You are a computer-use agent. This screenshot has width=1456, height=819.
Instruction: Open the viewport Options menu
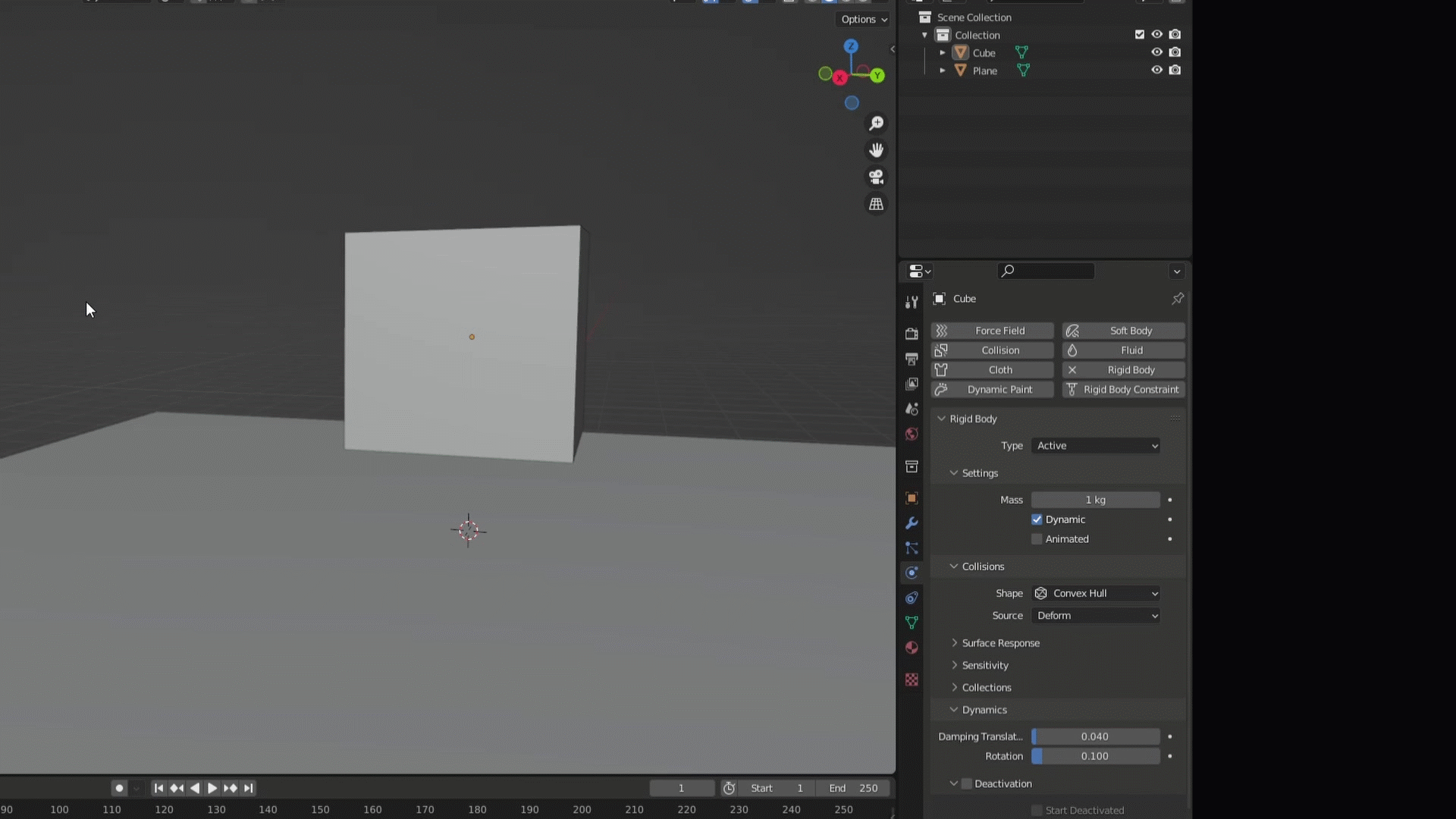pos(864,20)
